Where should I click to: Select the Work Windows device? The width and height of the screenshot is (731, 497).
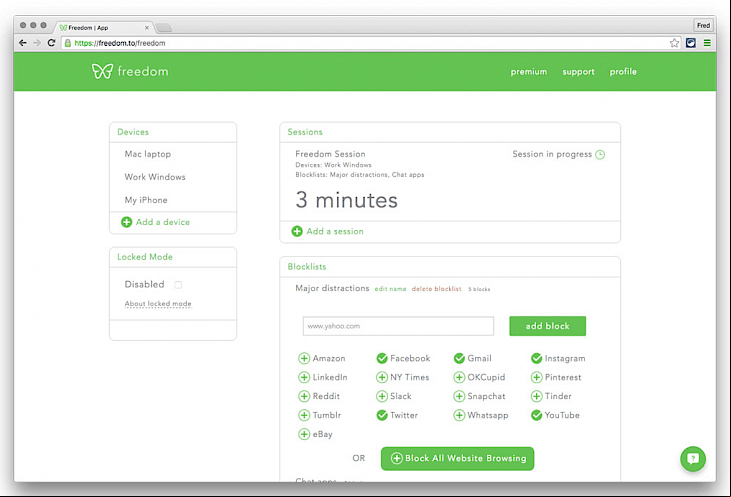[x=155, y=177]
